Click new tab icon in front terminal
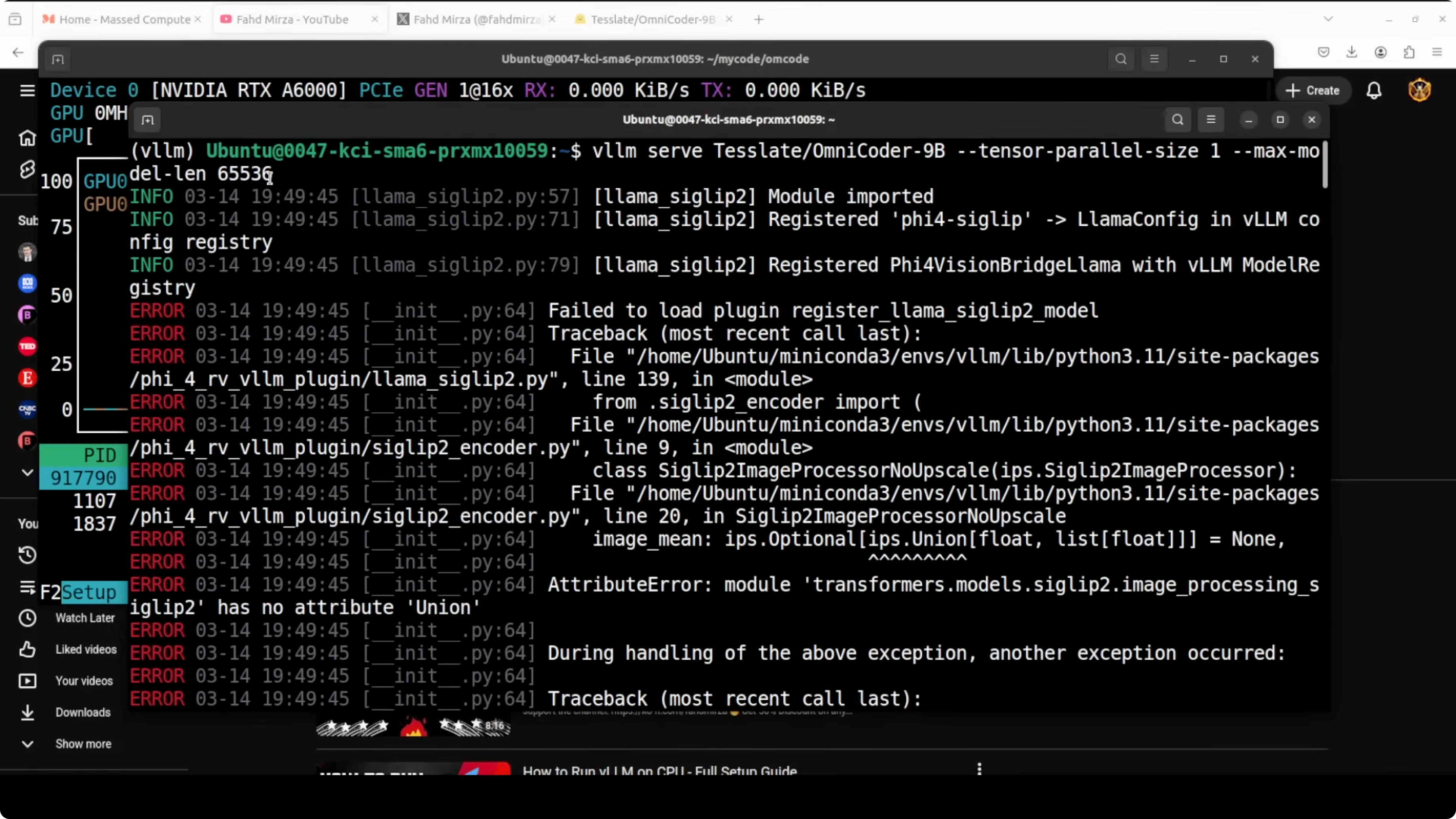Image resolution: width=1456 pixels, height=819 pixels. 148,120
